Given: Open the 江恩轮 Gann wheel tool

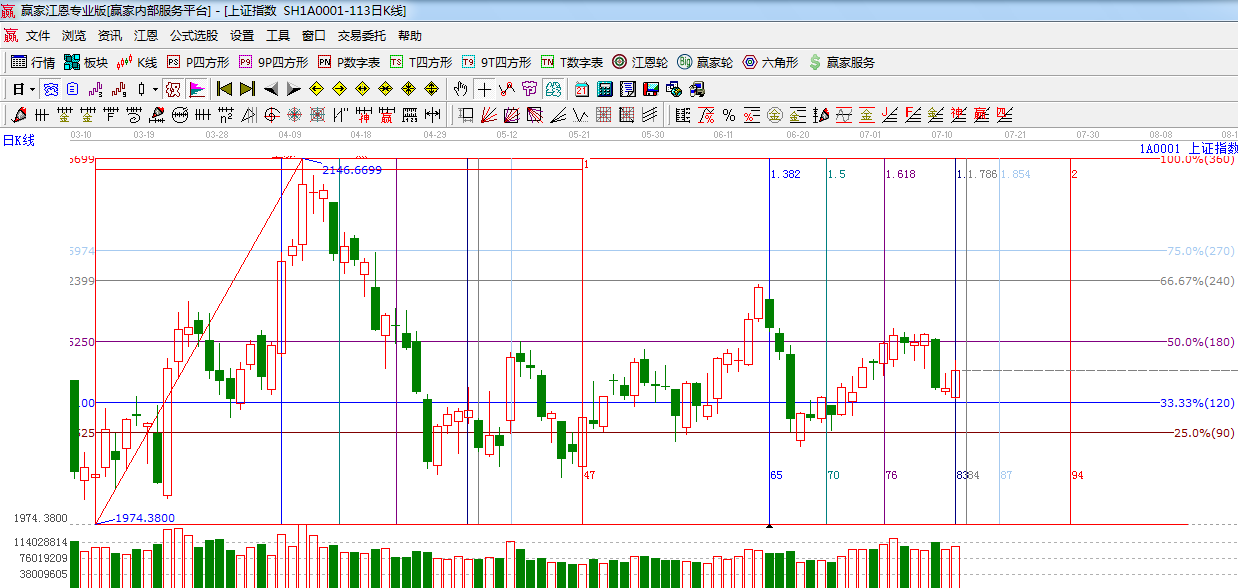Looking at the screenshot, I should (640, 62).
